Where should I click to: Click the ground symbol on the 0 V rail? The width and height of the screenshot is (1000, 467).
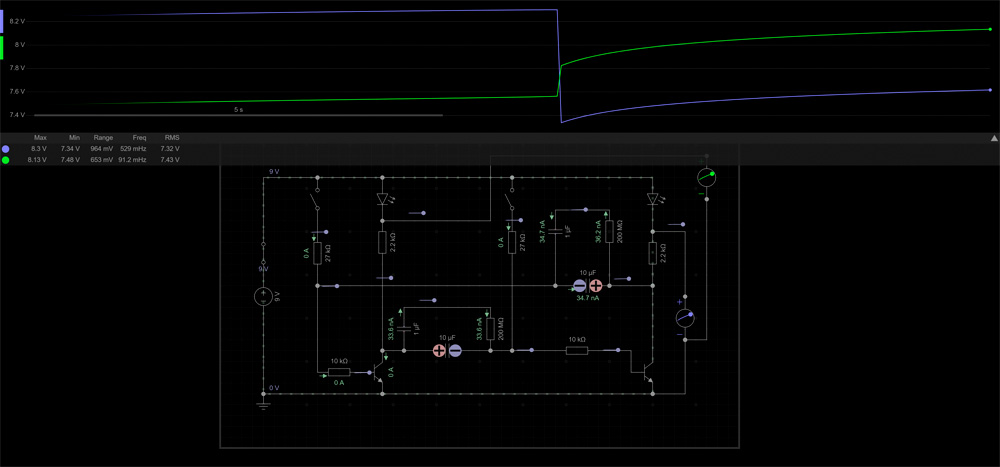(x=263, y=403)
